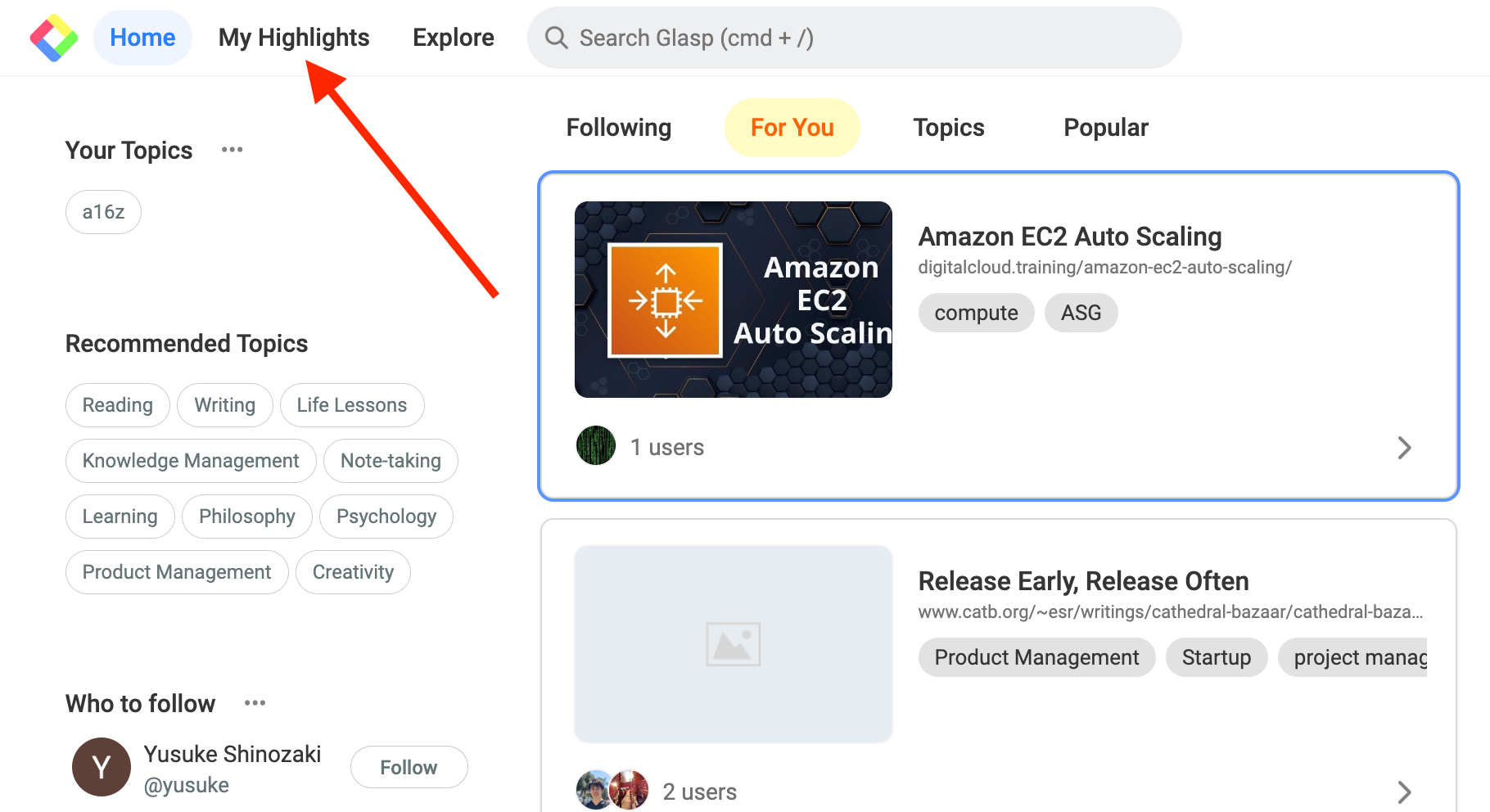Open My Highlights in top navigation
This screenshot has width=1490, height=812.
[294, 38]
